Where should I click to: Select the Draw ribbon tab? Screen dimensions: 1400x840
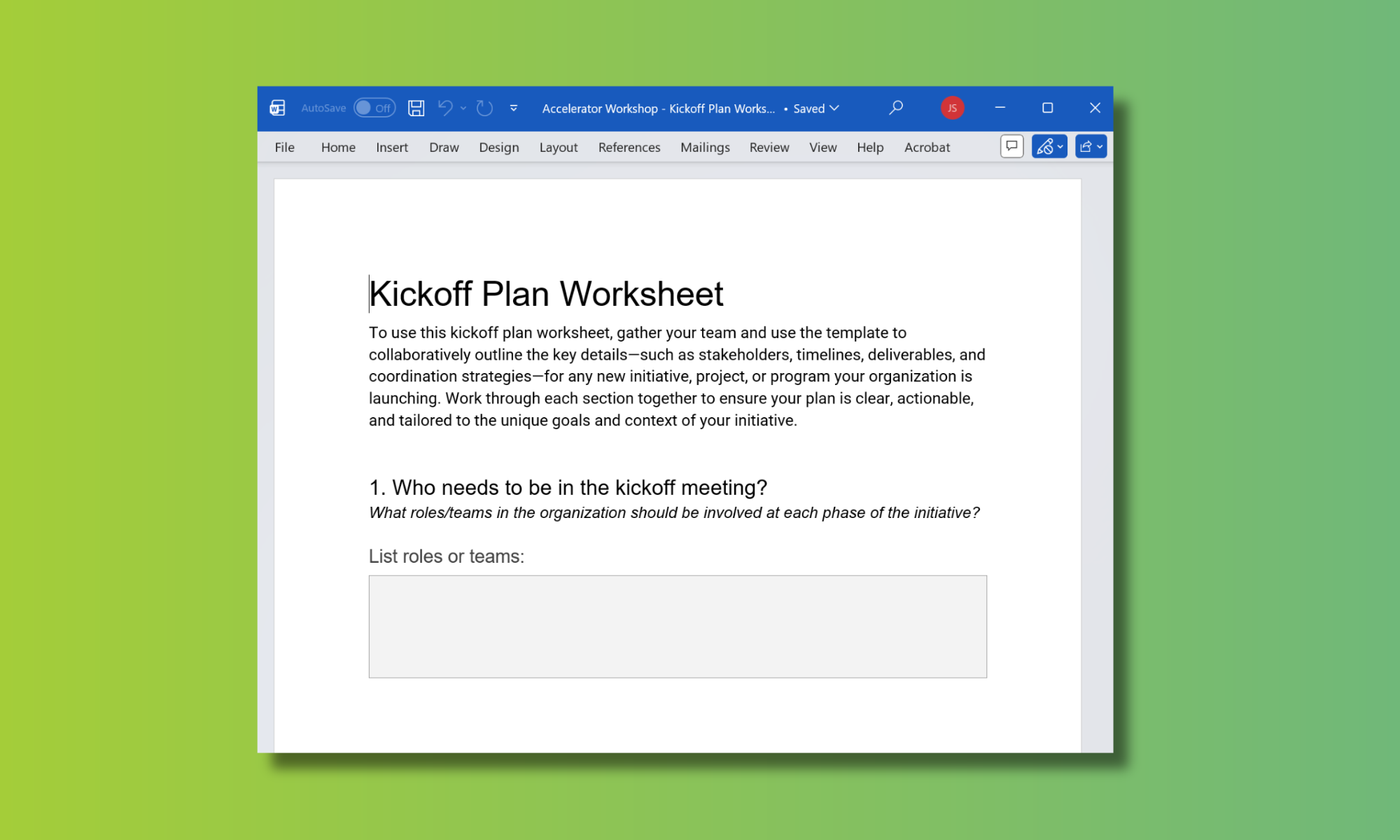pyautogui.click(x=444, y=147)
